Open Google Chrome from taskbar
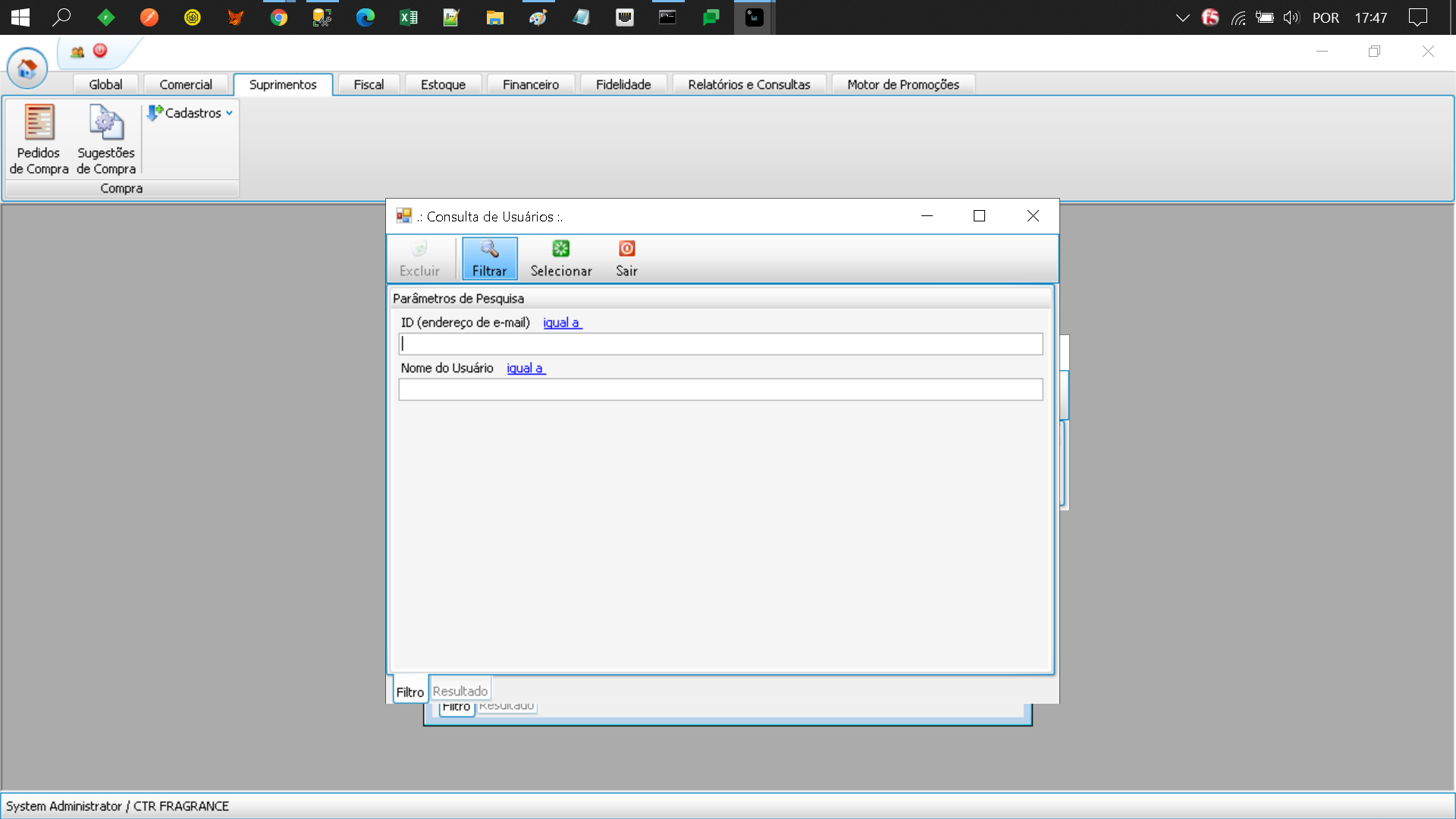The height and width of the screenshot is (819, 1456). pyautogui.click(x=279, y=17)
